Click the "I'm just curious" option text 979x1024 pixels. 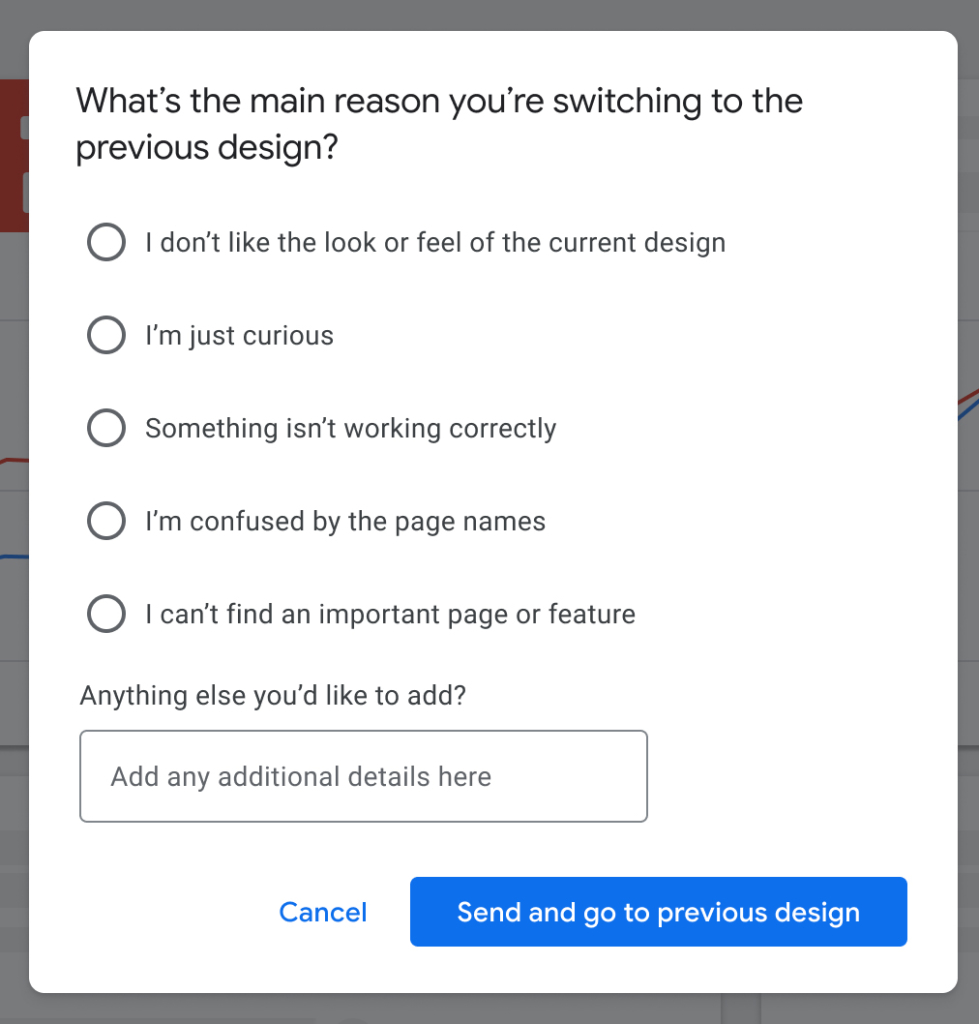[x=239, y=335]
